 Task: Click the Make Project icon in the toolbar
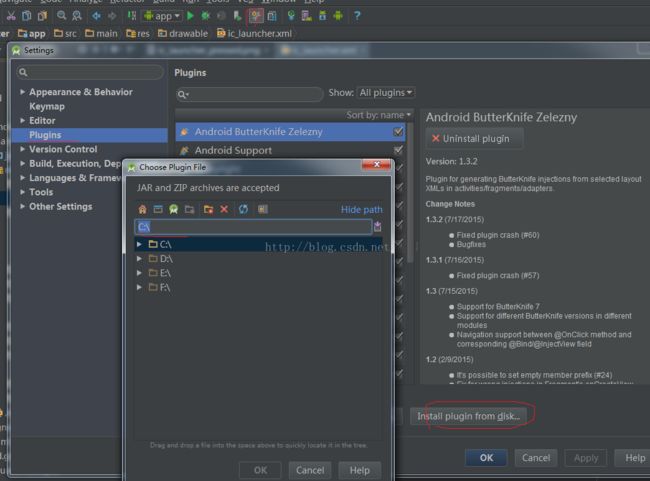[x=132, y=16]
